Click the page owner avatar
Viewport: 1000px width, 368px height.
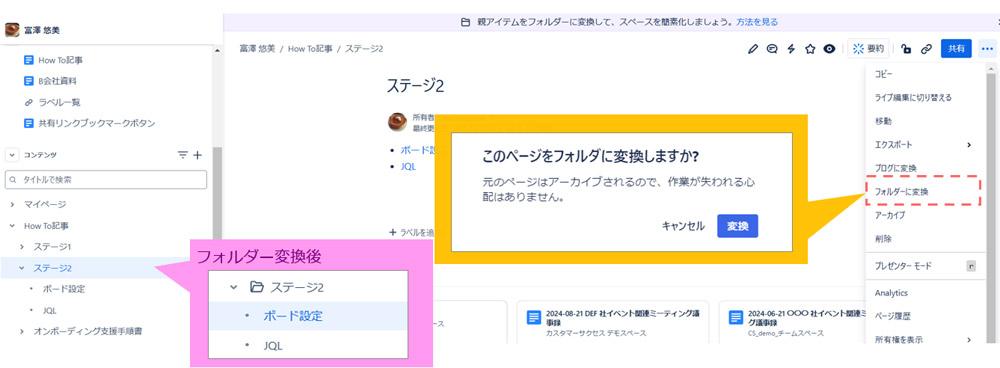coord(397,121)
